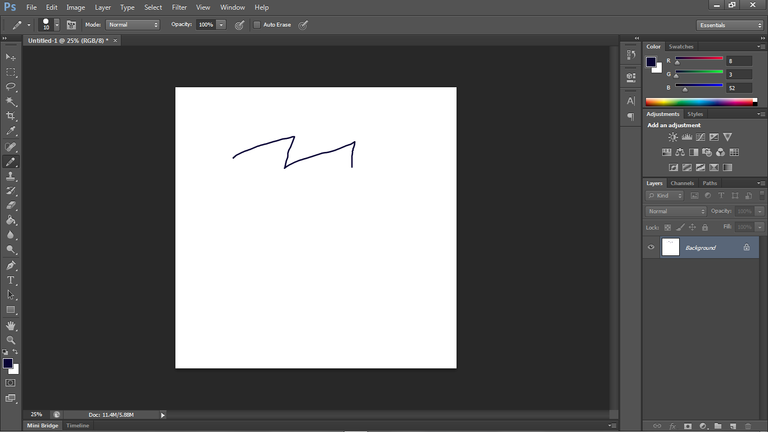Open the Timeline tab
The image size is (768, 432).
tap(77, 426)
